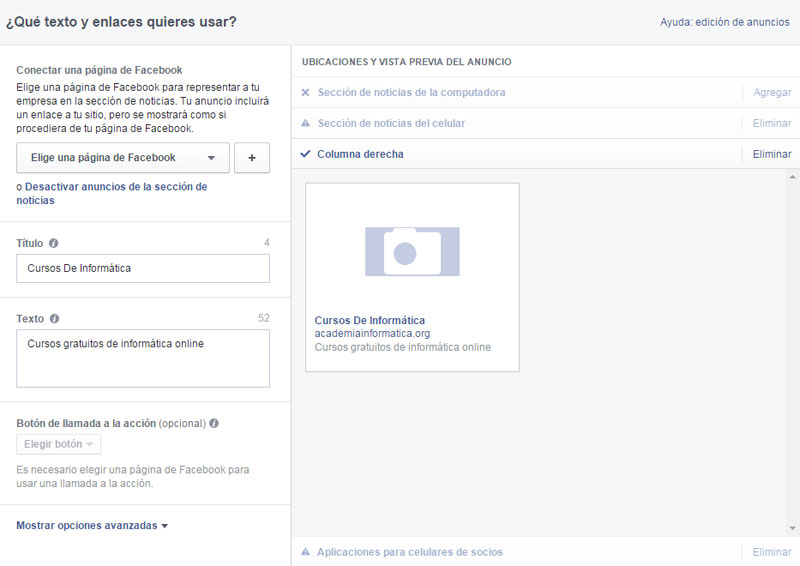The width and height of the screenshot is (800, 566).
Task: Expand Mostrar opciones avanzadas
Action: pos(92,526)
